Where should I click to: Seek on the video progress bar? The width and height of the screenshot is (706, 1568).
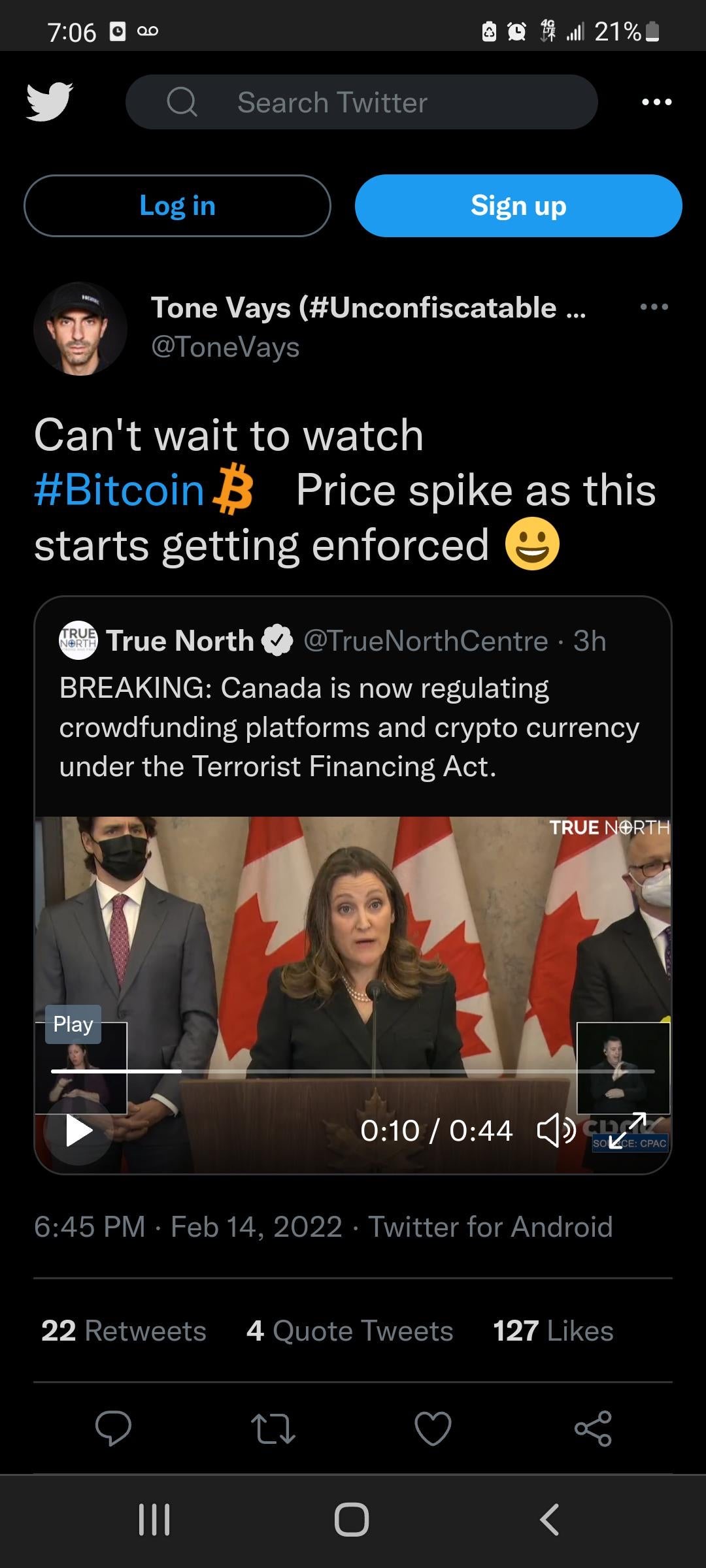pos(353,1071)
